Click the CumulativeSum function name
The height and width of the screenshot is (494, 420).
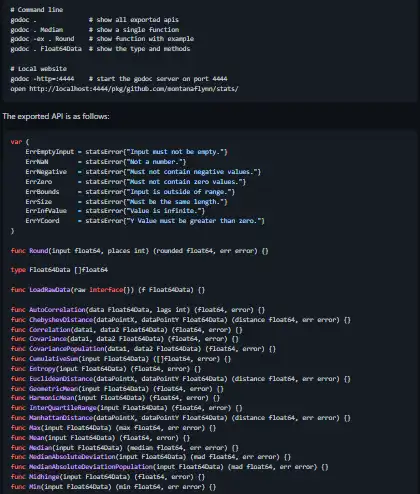[x=54, y=359]
